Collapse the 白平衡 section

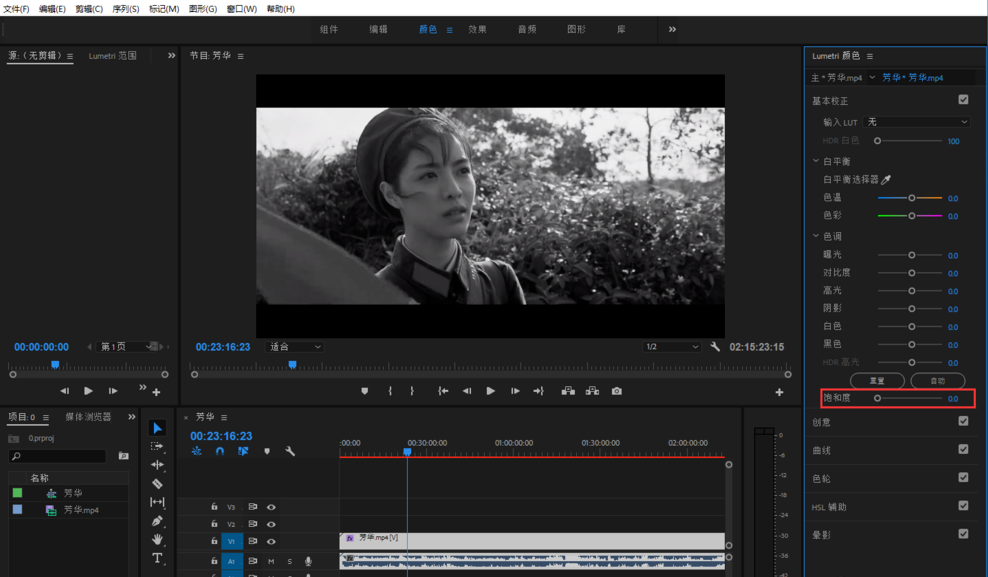(816, 160)
